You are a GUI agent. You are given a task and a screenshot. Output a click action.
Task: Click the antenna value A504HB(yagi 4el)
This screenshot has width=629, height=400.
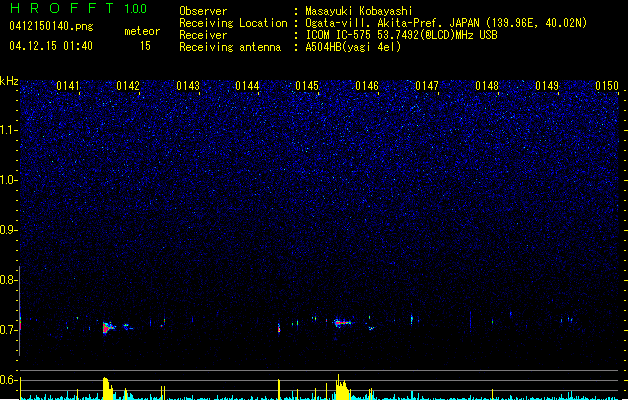coord(353,47)
